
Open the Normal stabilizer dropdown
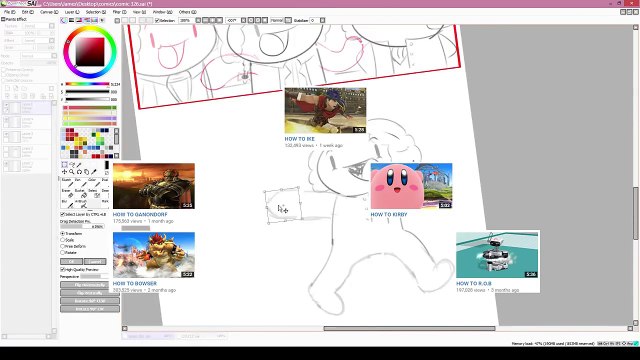tap(281, 20)
